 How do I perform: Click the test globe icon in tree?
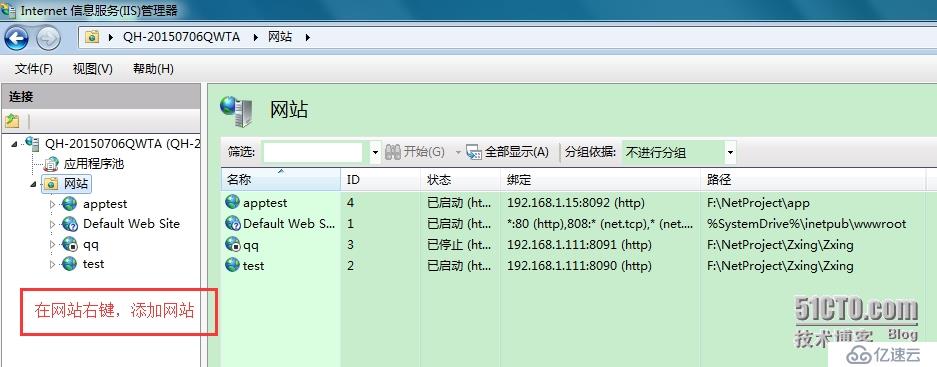pos(70,264)
